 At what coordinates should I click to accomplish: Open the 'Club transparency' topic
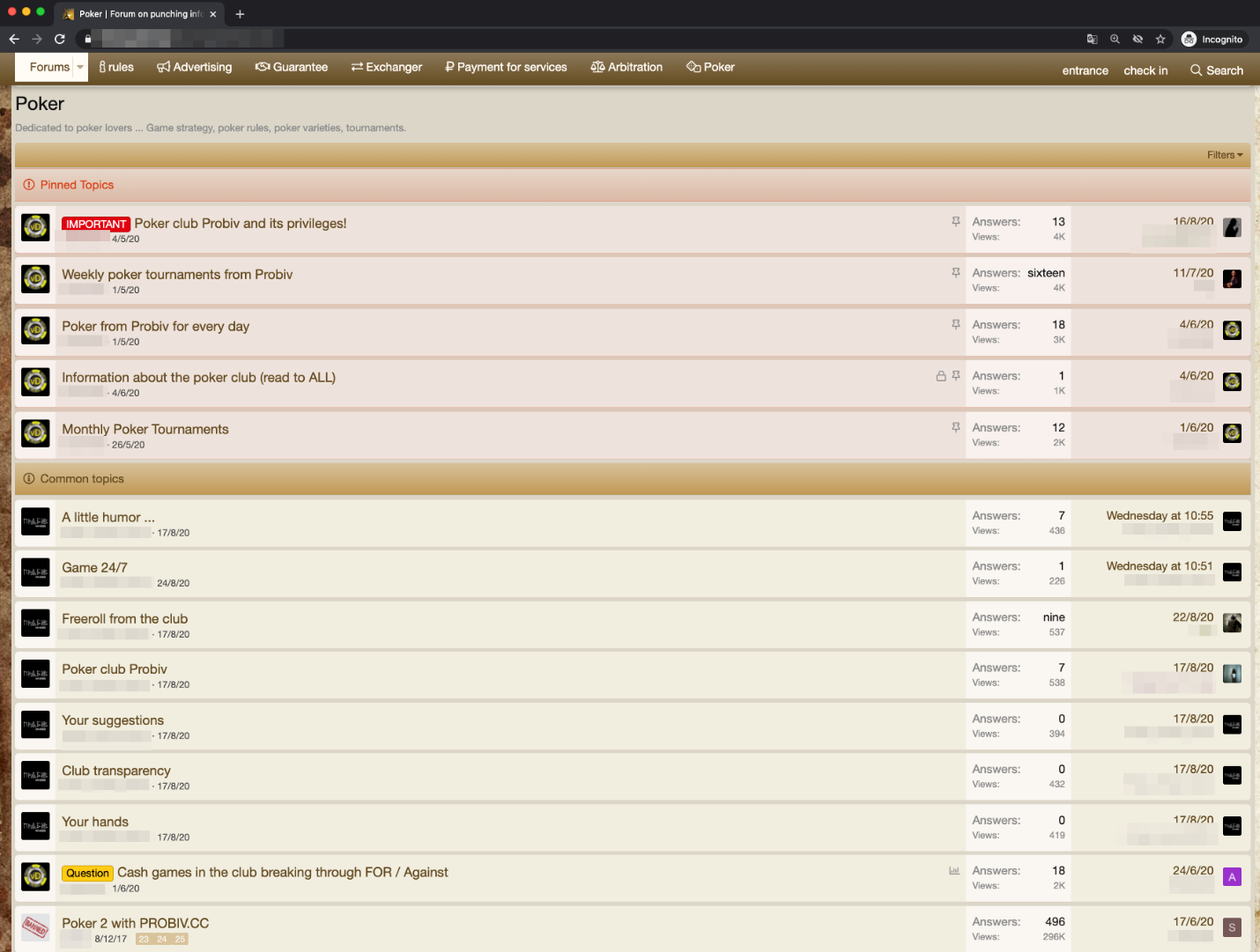click(116, 771)
